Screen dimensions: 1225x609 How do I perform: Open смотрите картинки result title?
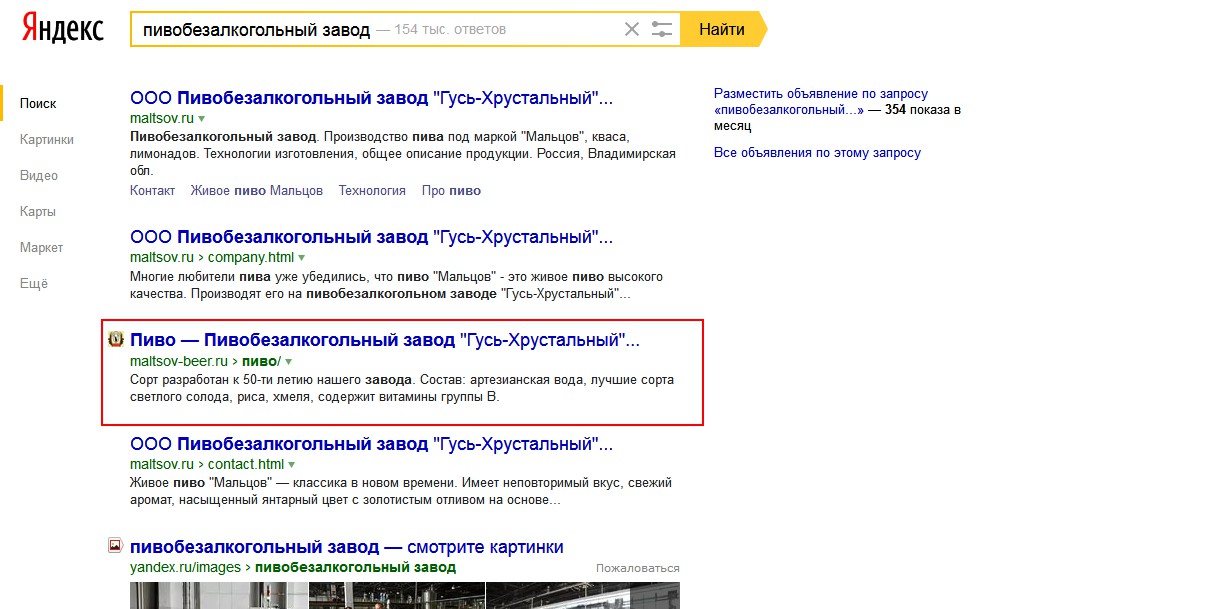347,547
